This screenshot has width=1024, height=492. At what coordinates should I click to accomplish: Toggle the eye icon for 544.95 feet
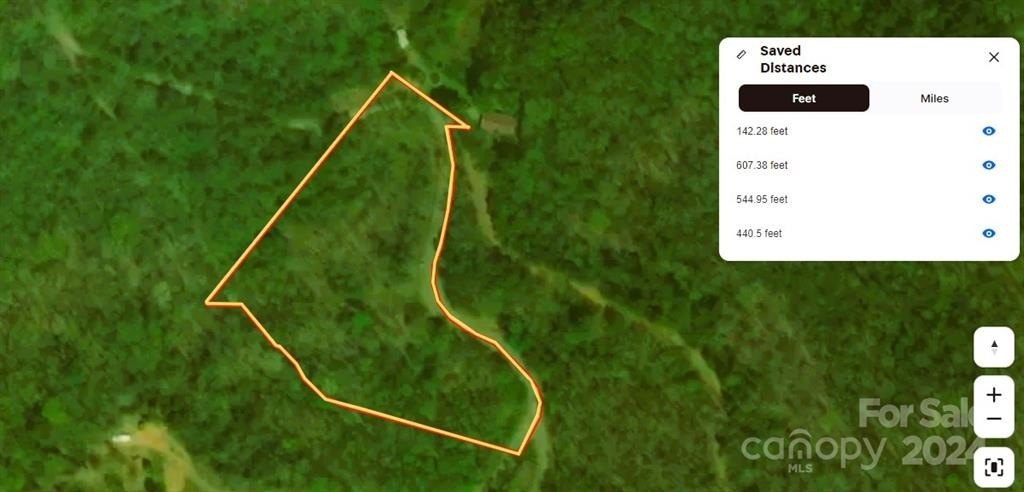(x=989, y=199)
